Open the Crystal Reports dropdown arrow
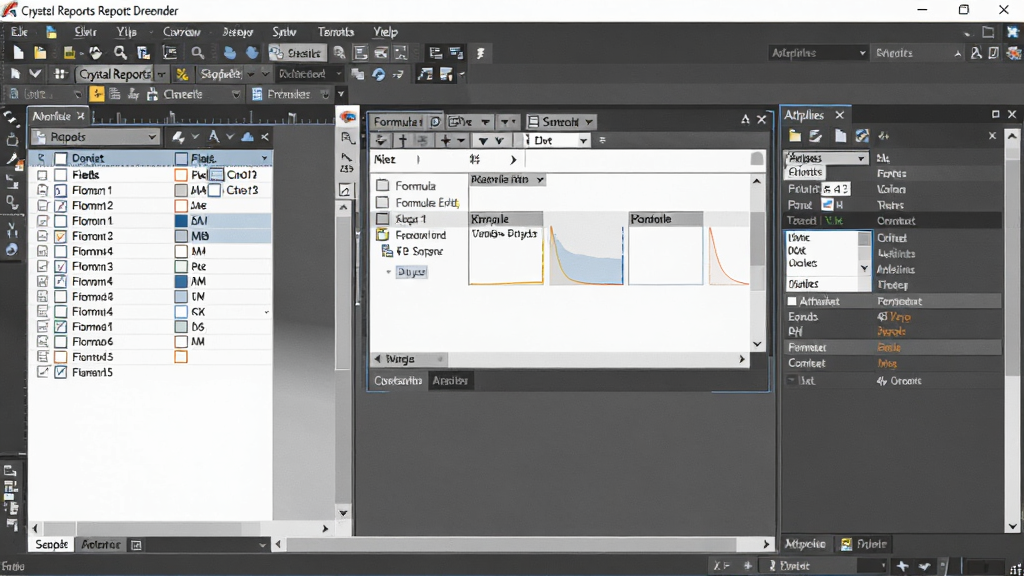The width and height of the screenshot is (1024, 576). click(x=161, y=74)
